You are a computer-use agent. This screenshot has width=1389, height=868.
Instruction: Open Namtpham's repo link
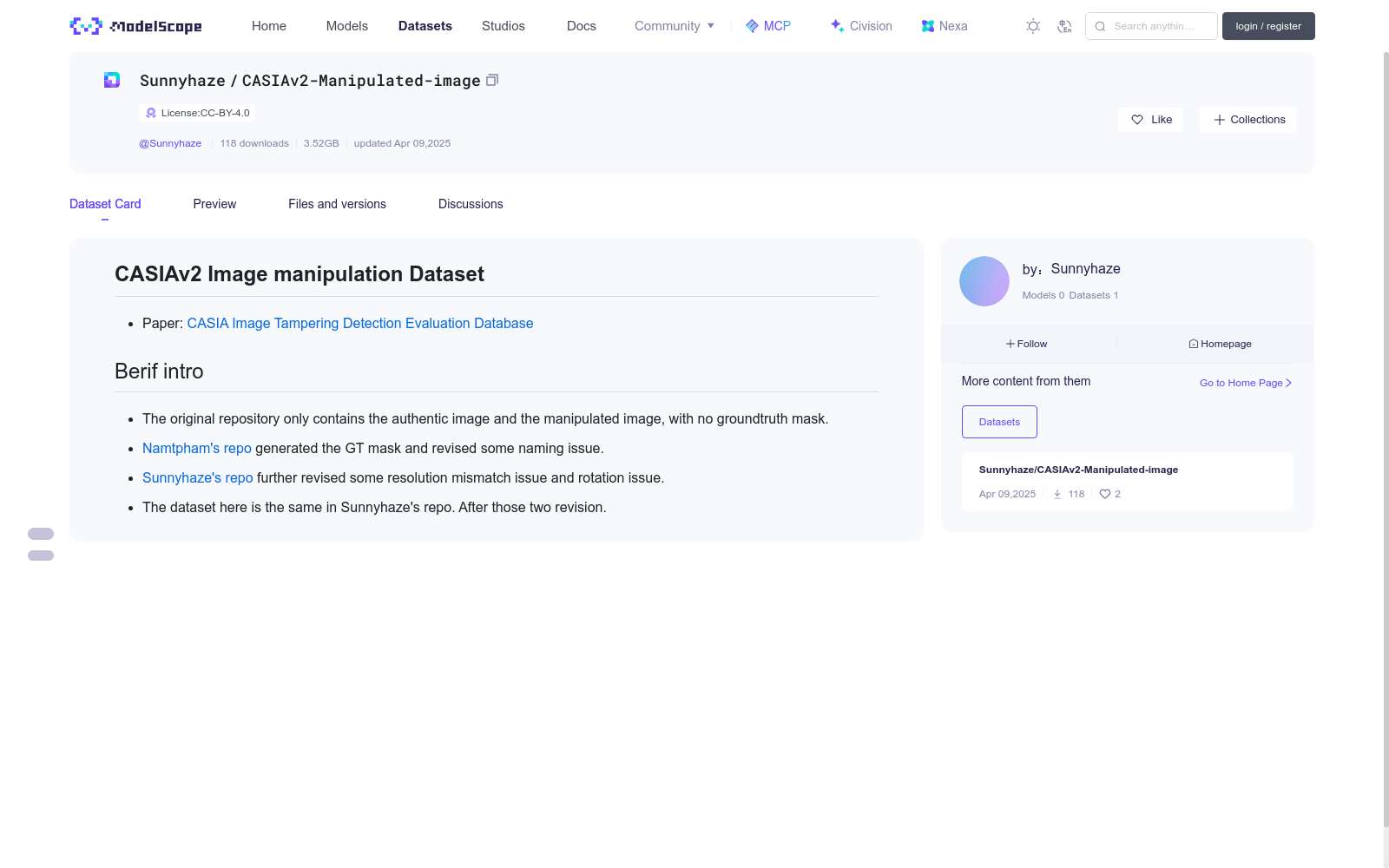(197, 448)
